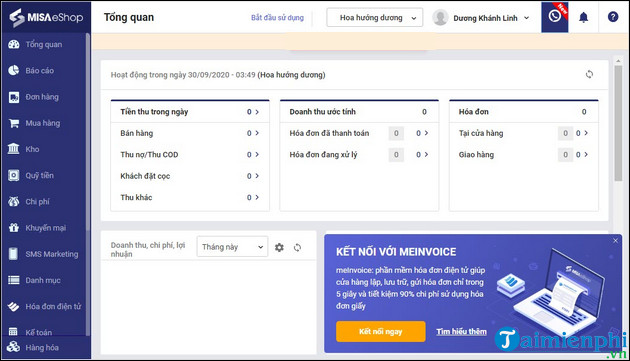630x361 pixels.
Task: Open the phone support icon marked New
Action: [x=554, y=17]
